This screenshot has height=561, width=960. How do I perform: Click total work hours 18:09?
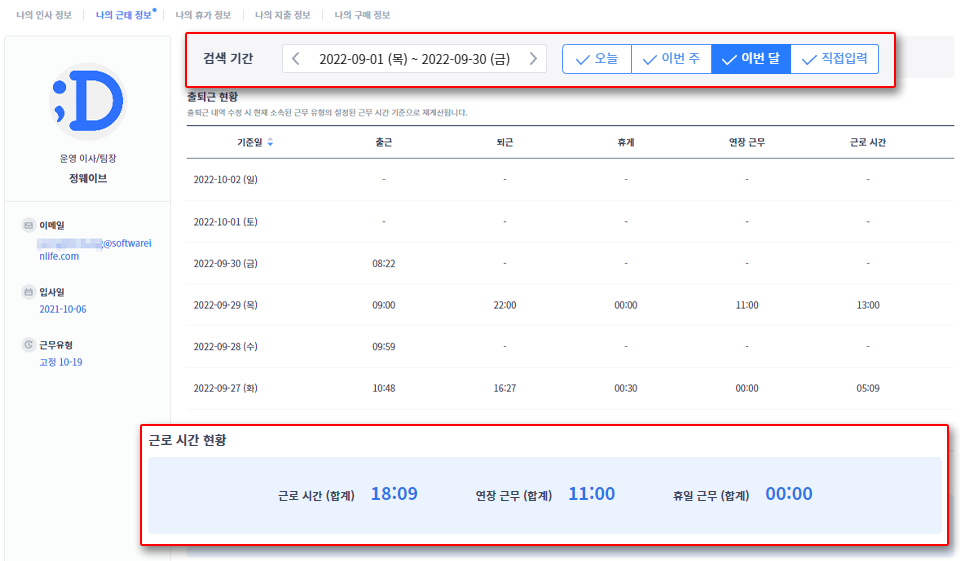394,494
